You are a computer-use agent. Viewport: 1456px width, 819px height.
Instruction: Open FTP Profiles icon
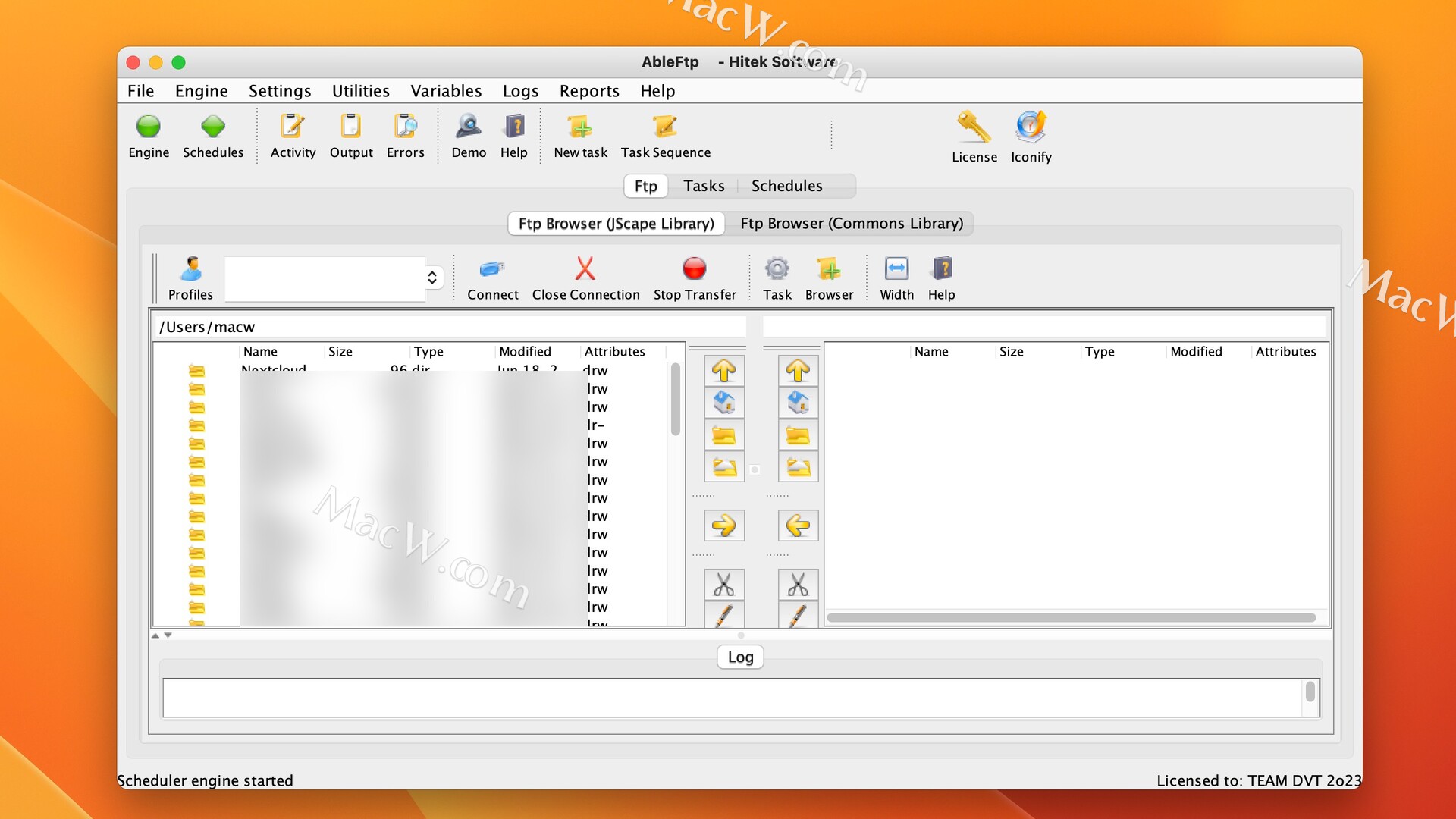[191, 269]
